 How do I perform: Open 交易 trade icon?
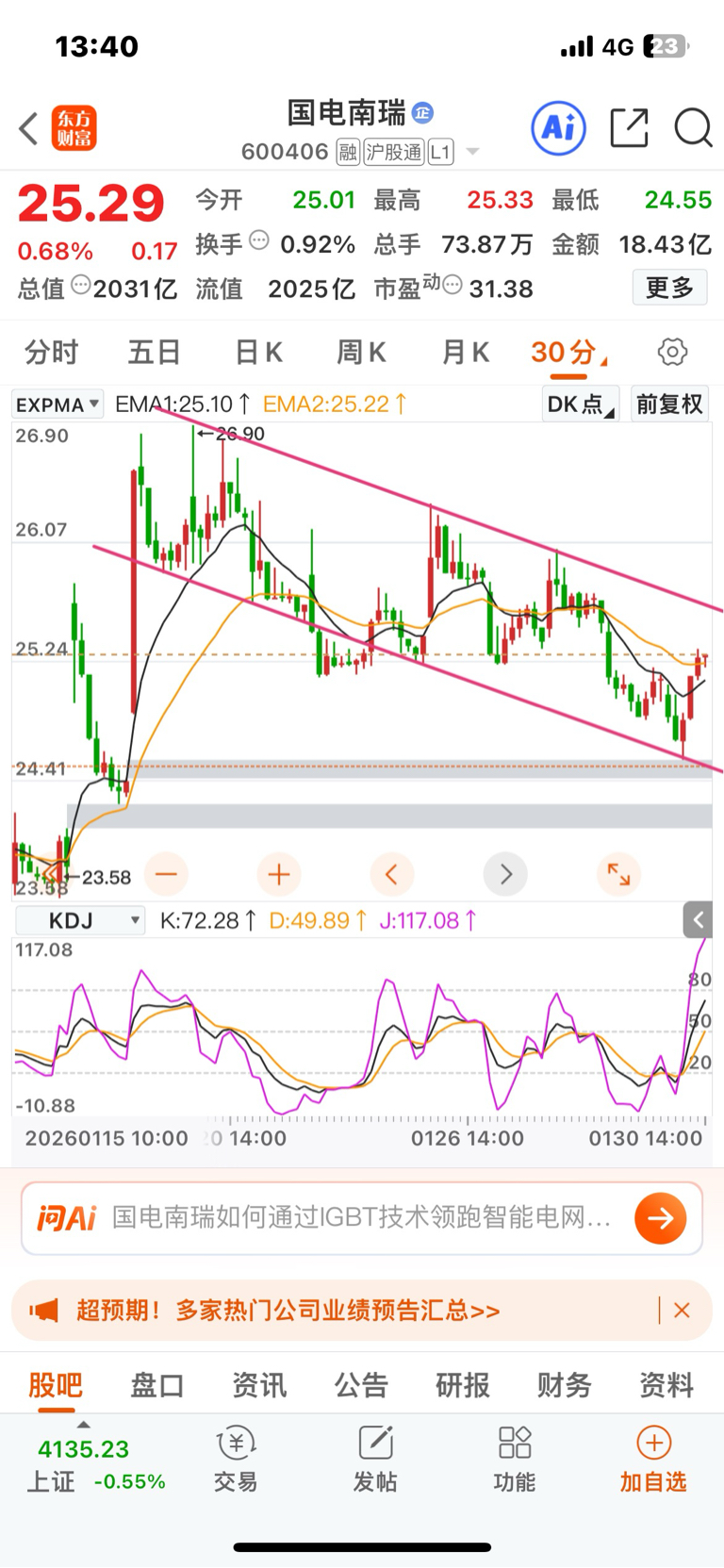[x=236, y=1459]
